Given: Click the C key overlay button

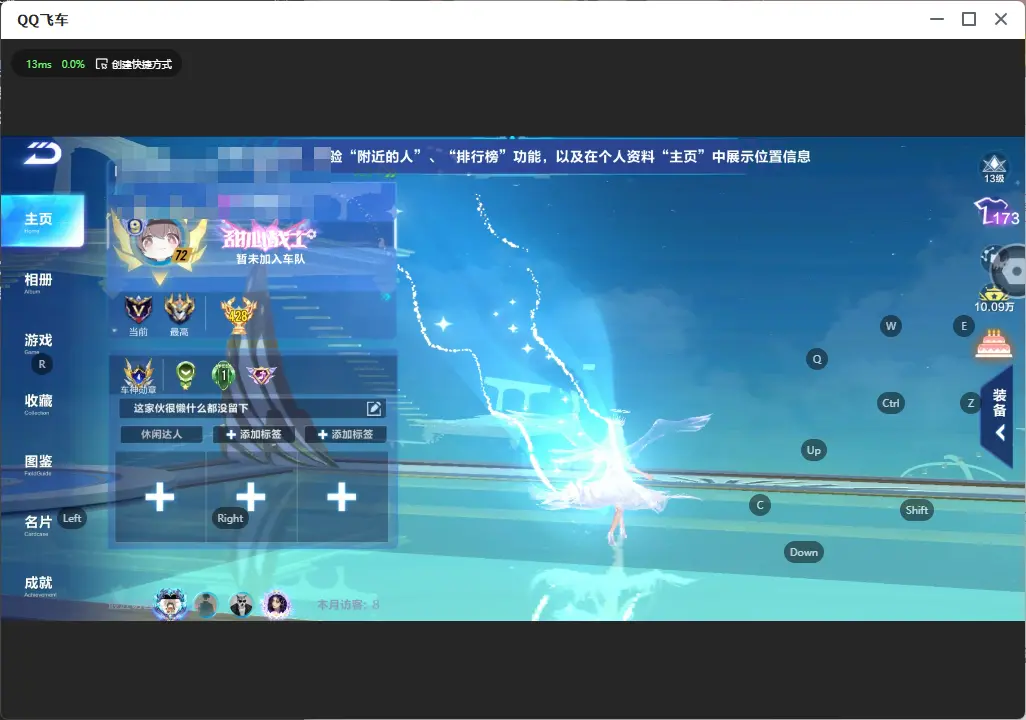Looking at the screenshot, I should [760, 505].
